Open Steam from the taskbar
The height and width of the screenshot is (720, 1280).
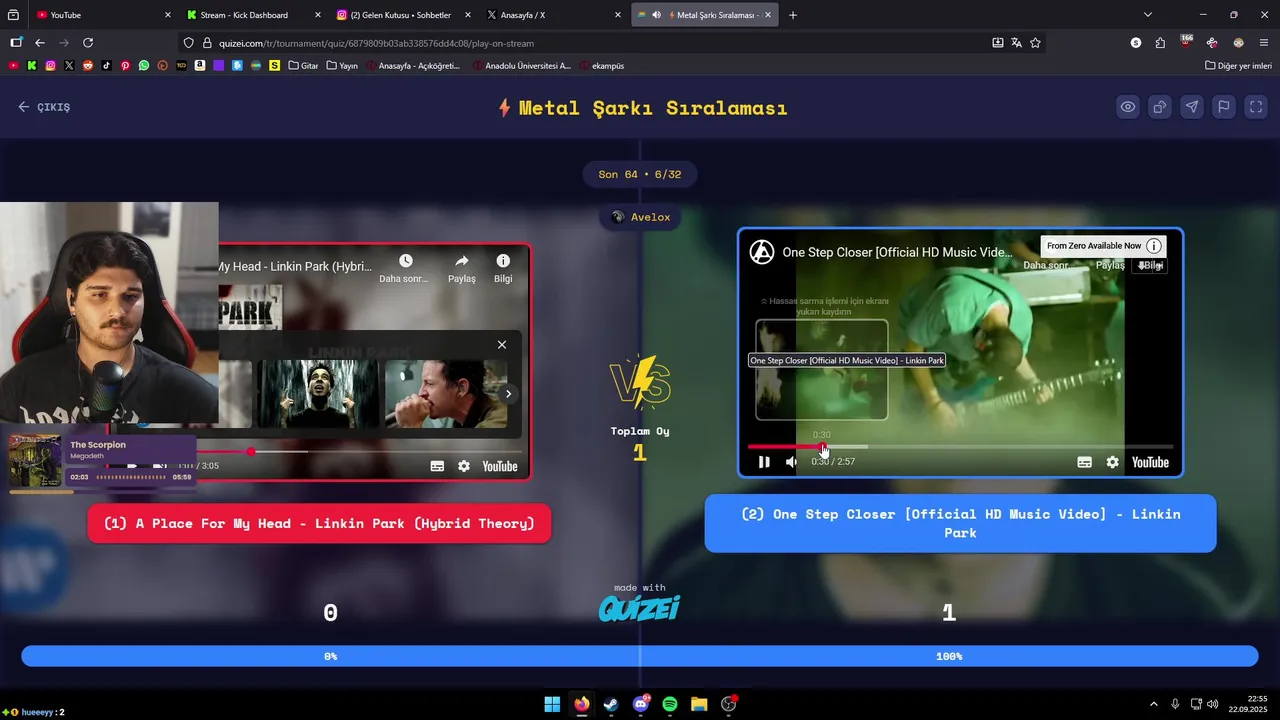[611, 704]
